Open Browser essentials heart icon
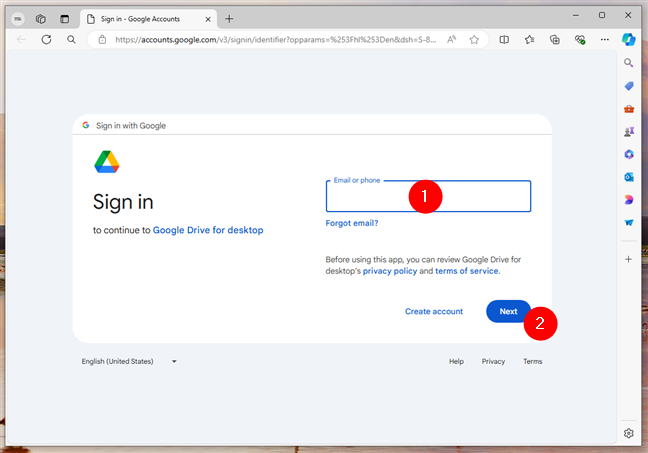The width and height of the screenshot is (648, 453). [x=580, y=40]
